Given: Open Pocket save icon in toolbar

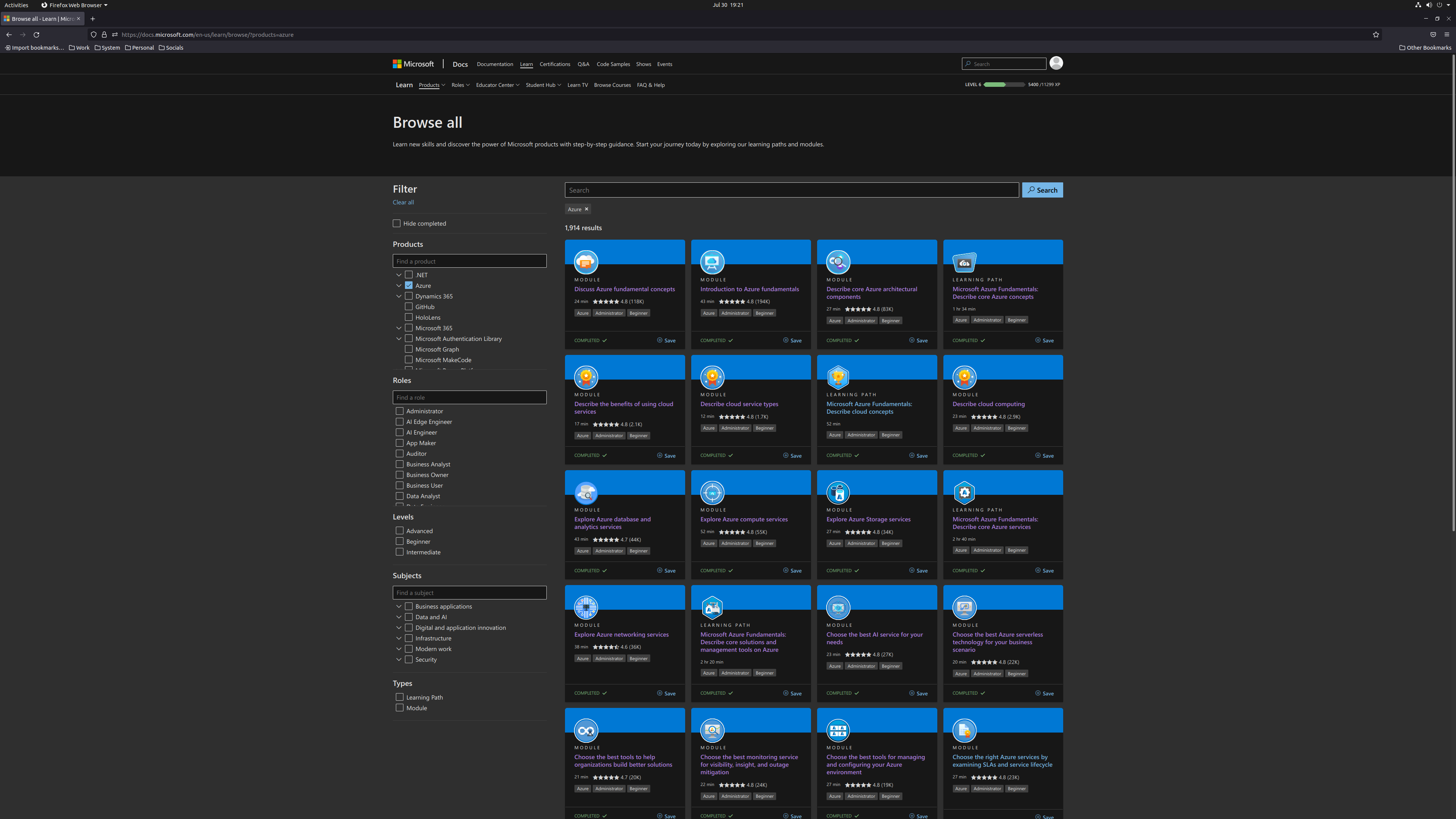Looking at the screenshot, I should (x=1433, y=35).
